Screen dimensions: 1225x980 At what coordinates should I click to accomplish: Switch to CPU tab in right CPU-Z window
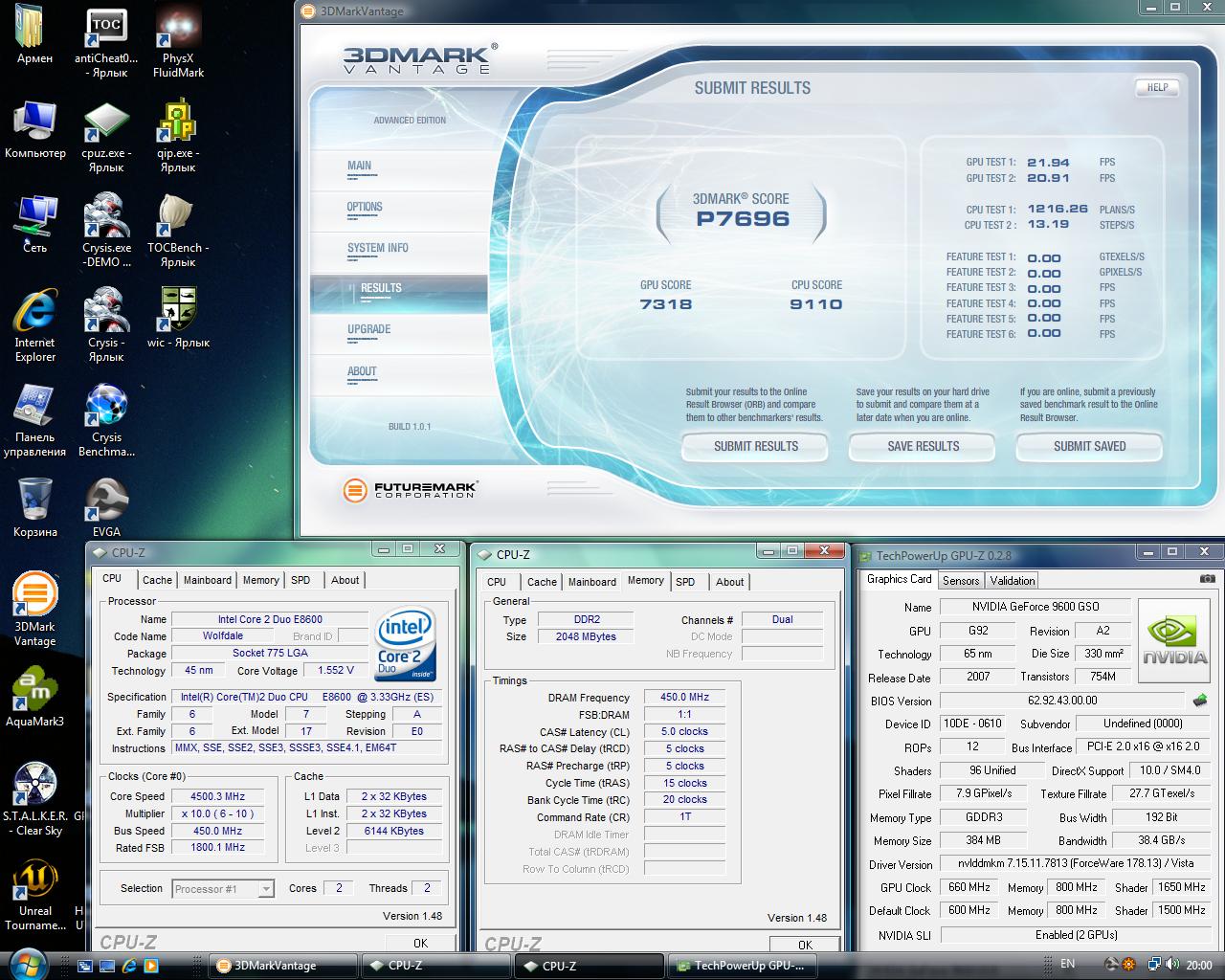[497, 582]
